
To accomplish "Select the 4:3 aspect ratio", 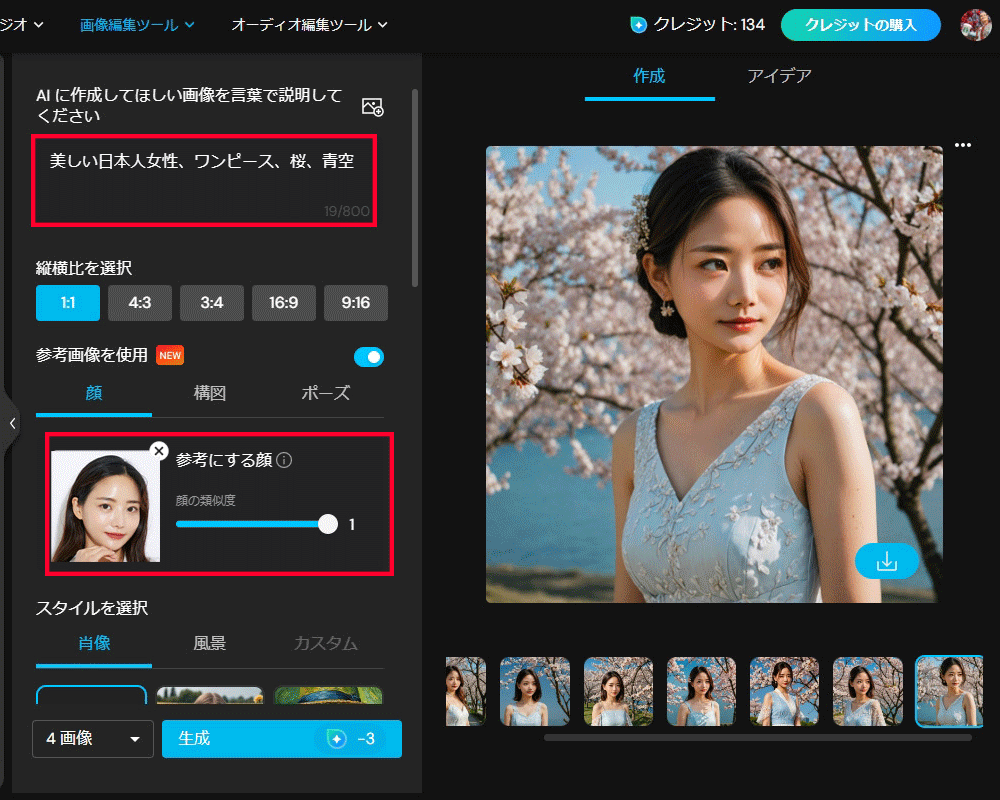I will coord(140,302).
